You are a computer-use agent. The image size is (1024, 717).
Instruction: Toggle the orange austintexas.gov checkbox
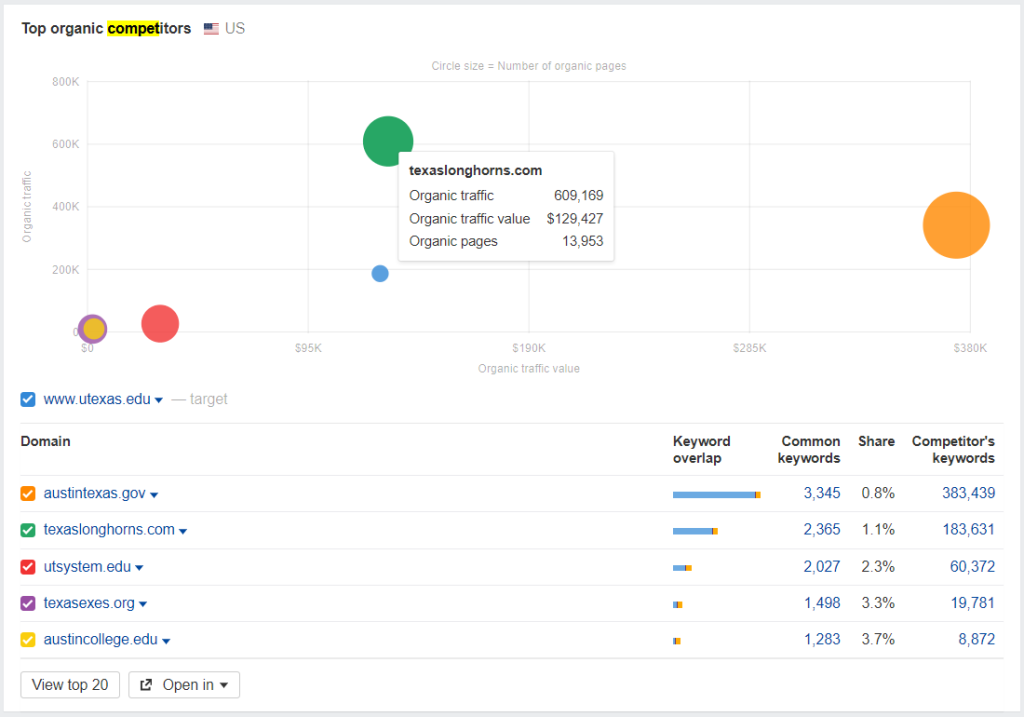coord(27,493)
